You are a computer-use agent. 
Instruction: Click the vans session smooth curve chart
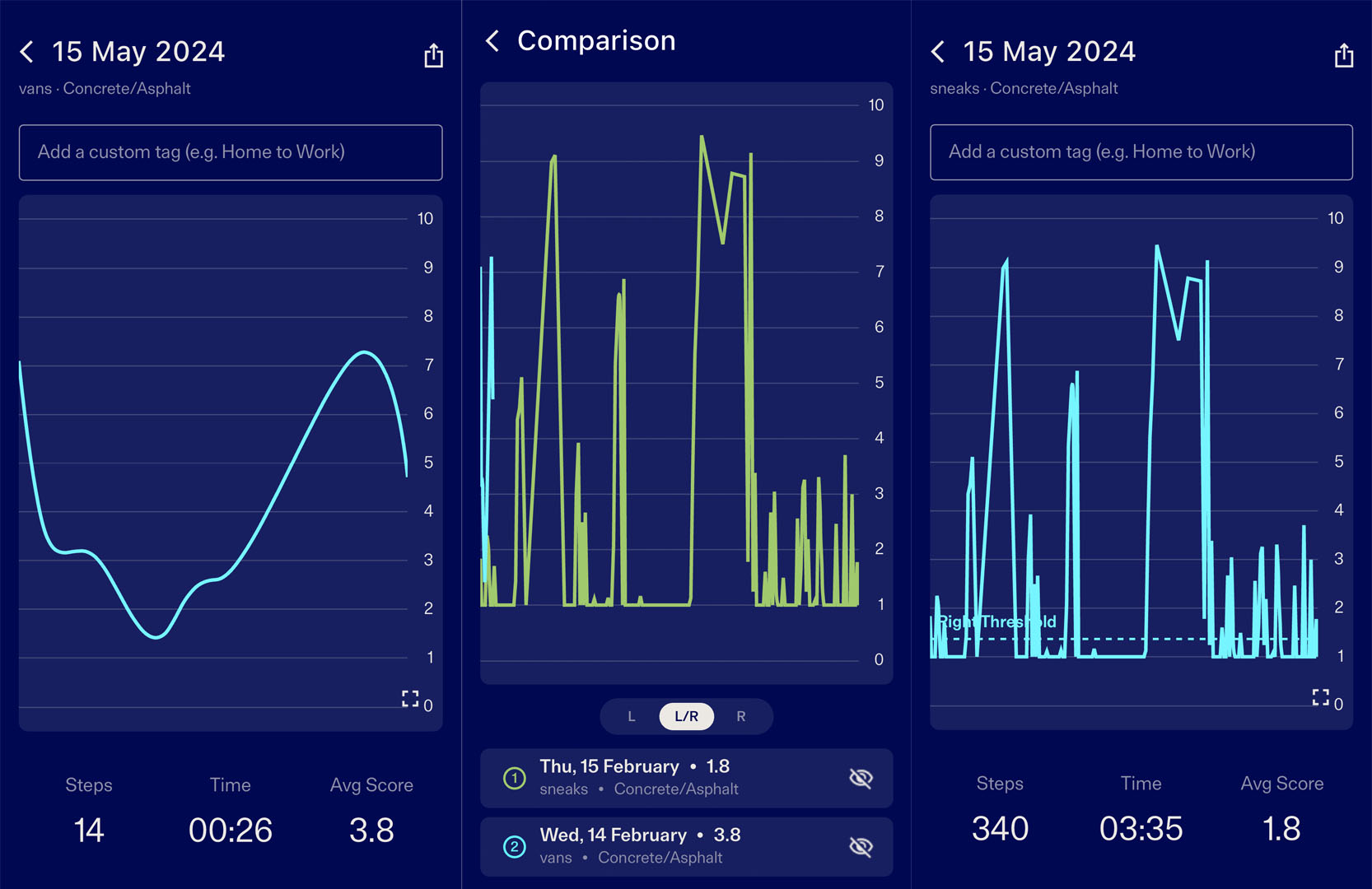coord(231,463)
